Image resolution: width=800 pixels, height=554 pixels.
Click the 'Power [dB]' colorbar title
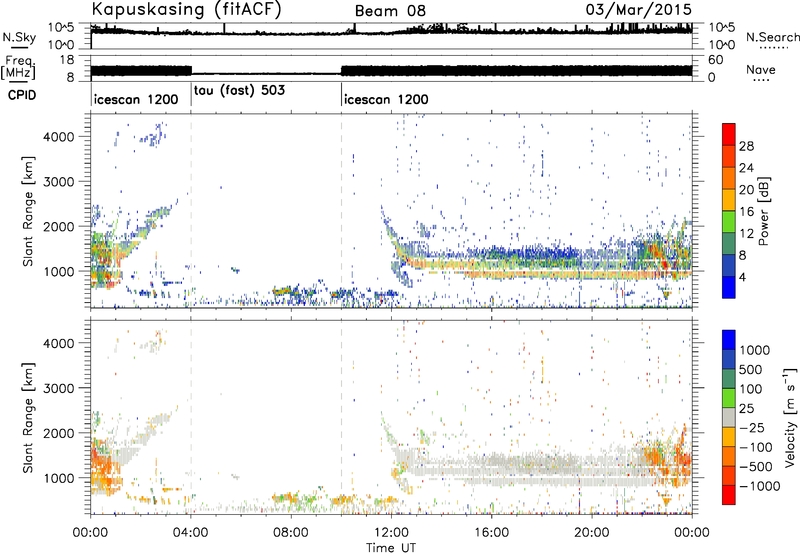pyautogui.click(x=764, y=211)
